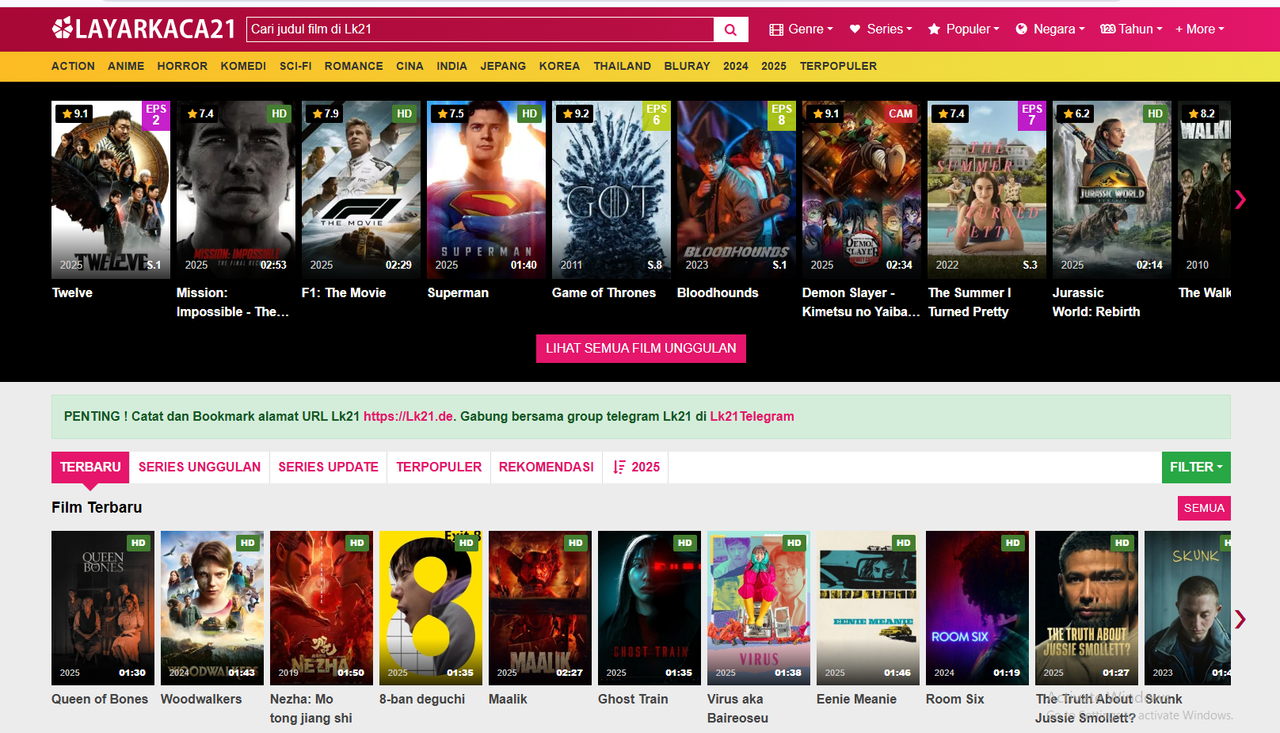The image size is (1280, 733).
Task: Select the sorted 2025 tab
Action: 636,467
